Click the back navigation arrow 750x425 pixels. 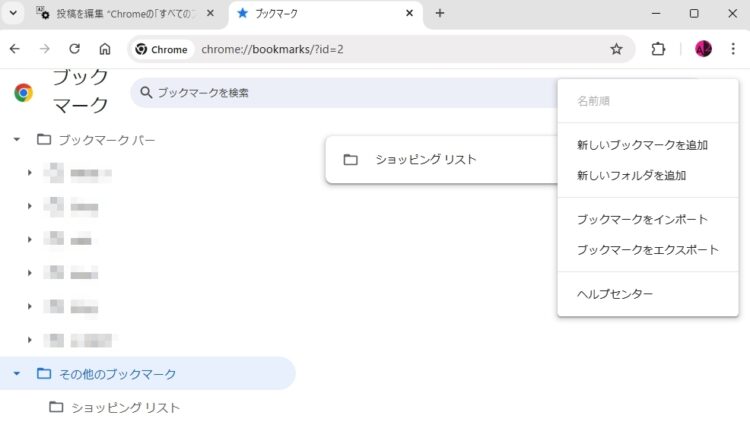[14, 49]
